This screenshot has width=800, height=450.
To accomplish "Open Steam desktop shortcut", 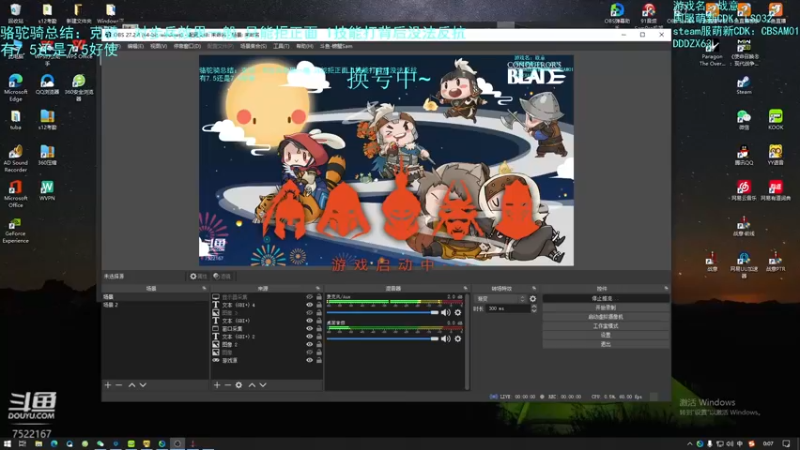I will point(743,85).
